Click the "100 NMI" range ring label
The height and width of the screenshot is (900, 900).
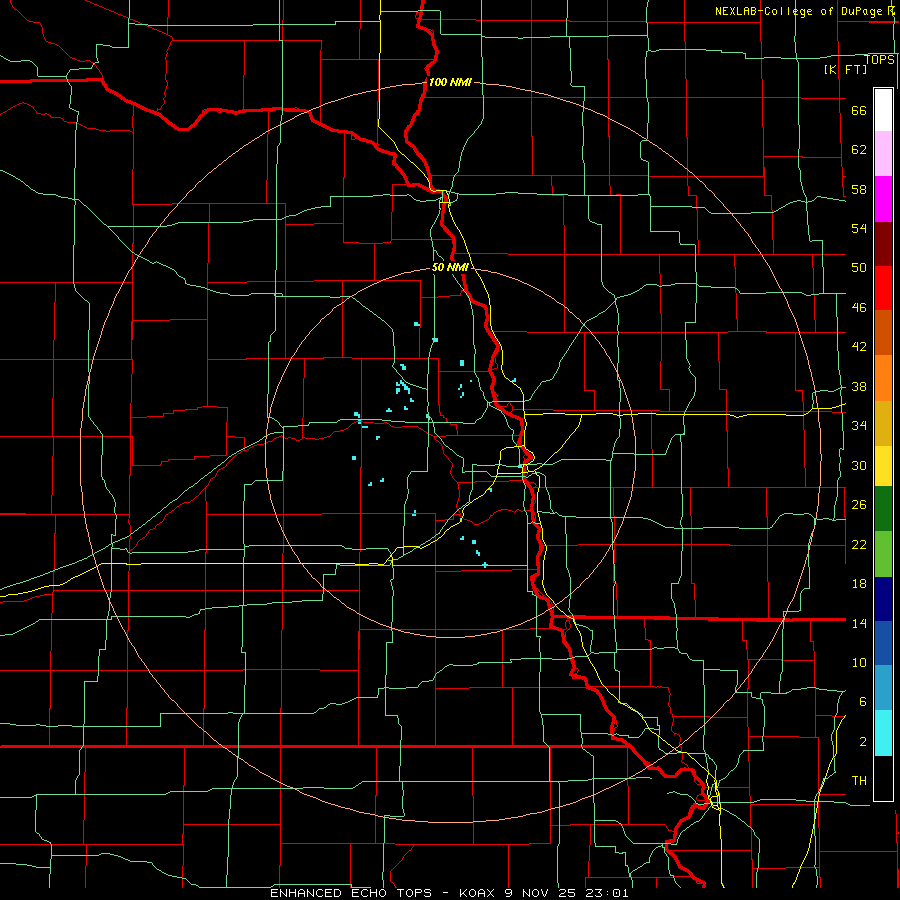(x=450, y=82)
